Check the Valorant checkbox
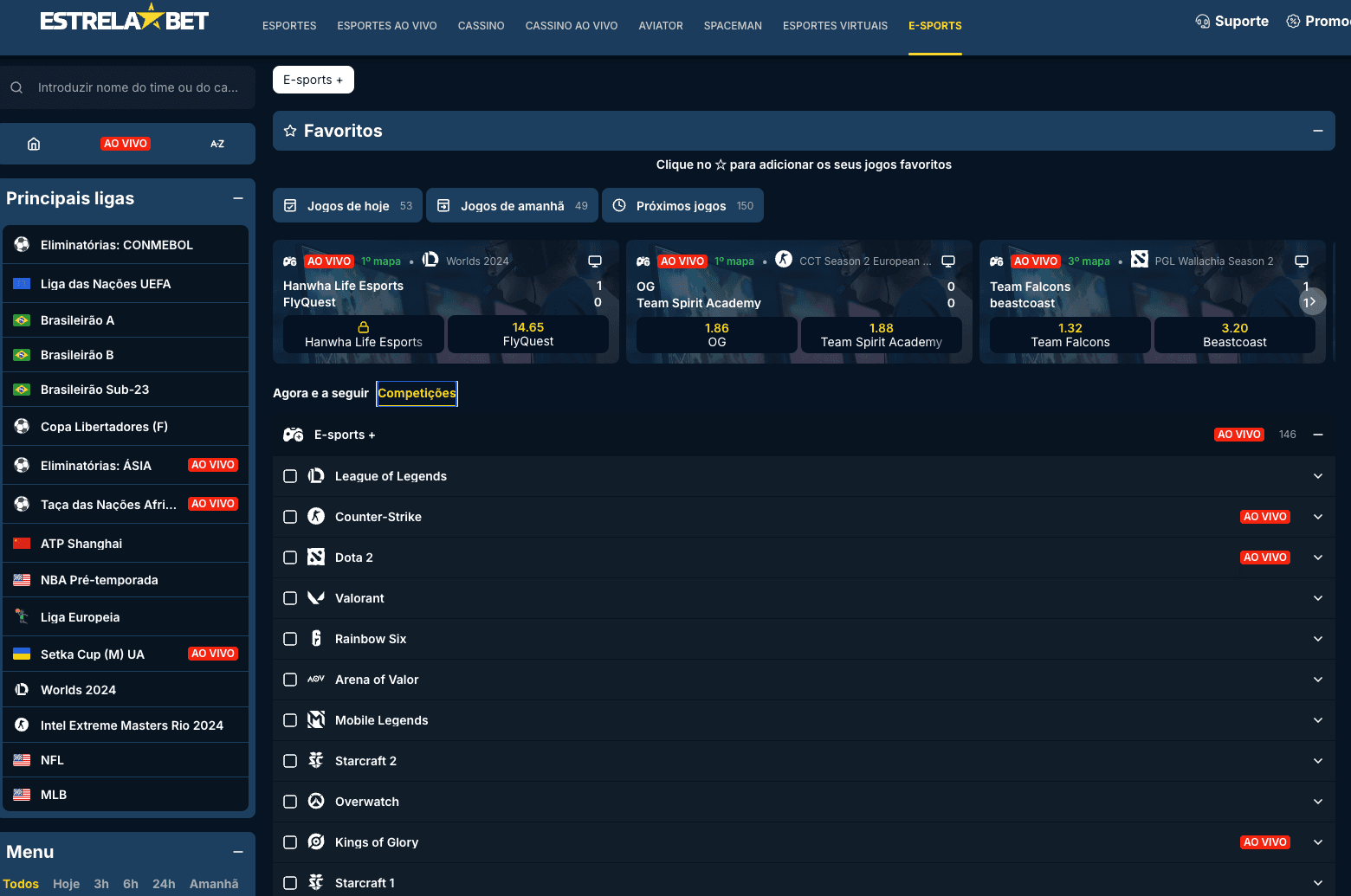Image resolution: width=1351 pixels, height=896 pixels. click(290, 598)
